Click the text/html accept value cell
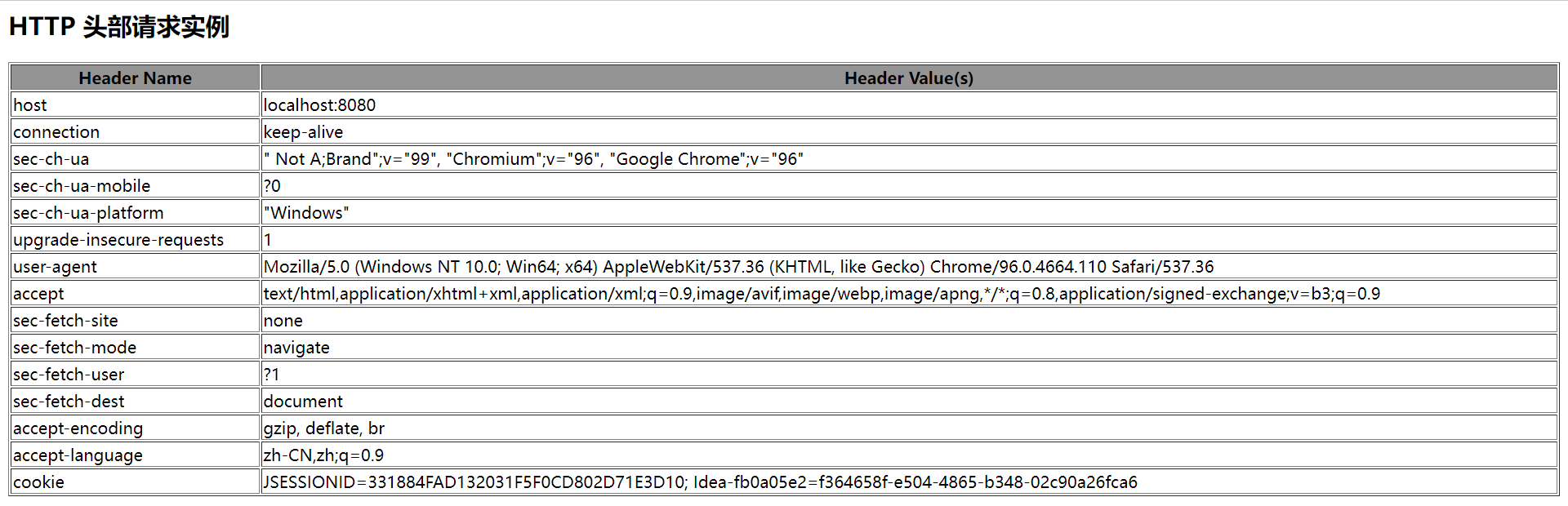Image resolution: width=1568 pixels, height=506 pixels. pyautogui.click(x=822, y=294)
